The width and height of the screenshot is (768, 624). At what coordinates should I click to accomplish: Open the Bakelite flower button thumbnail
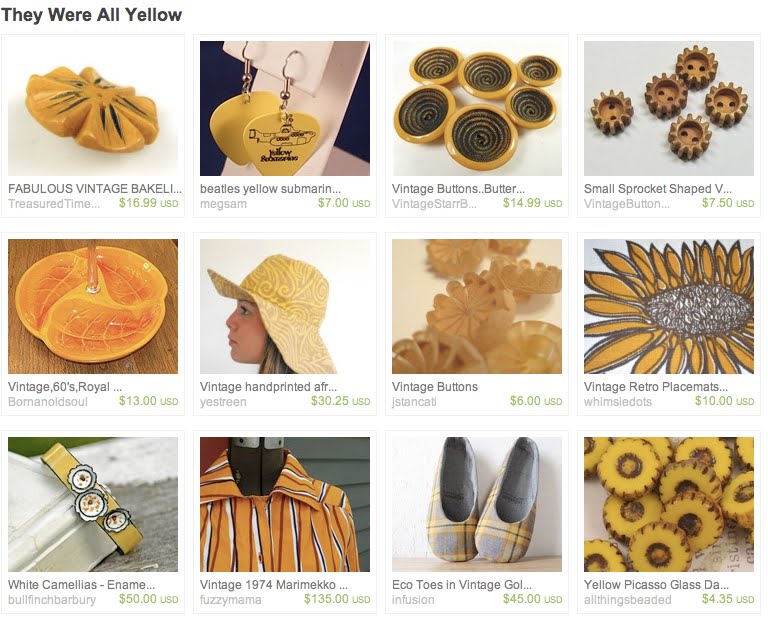coord(93,108)
